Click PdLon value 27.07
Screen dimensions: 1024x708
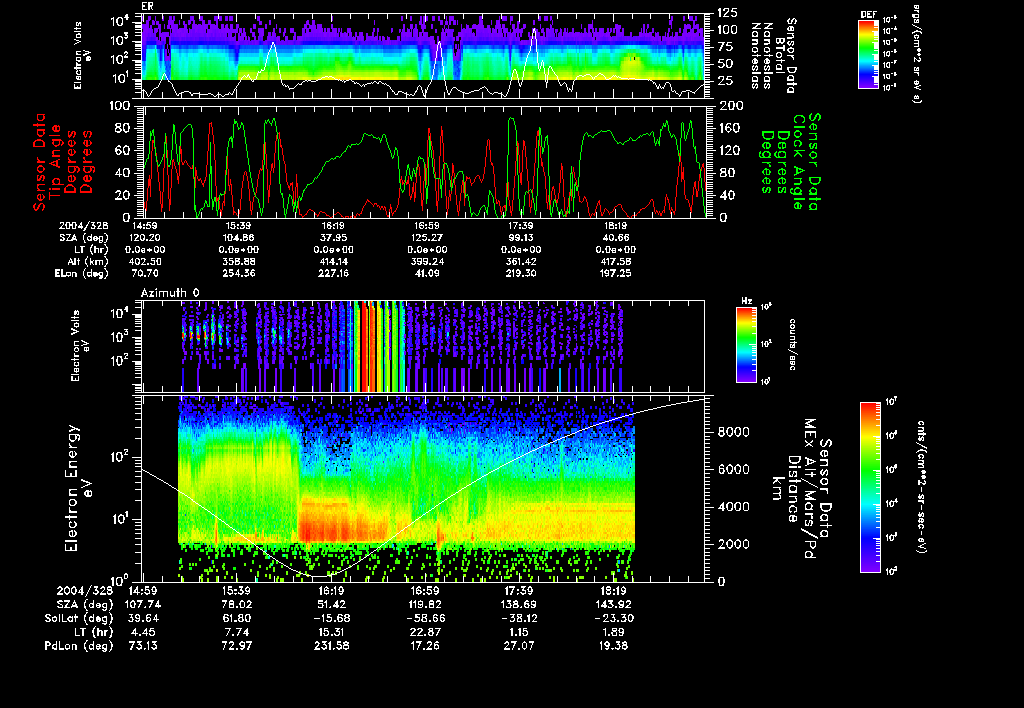(519, 646)
